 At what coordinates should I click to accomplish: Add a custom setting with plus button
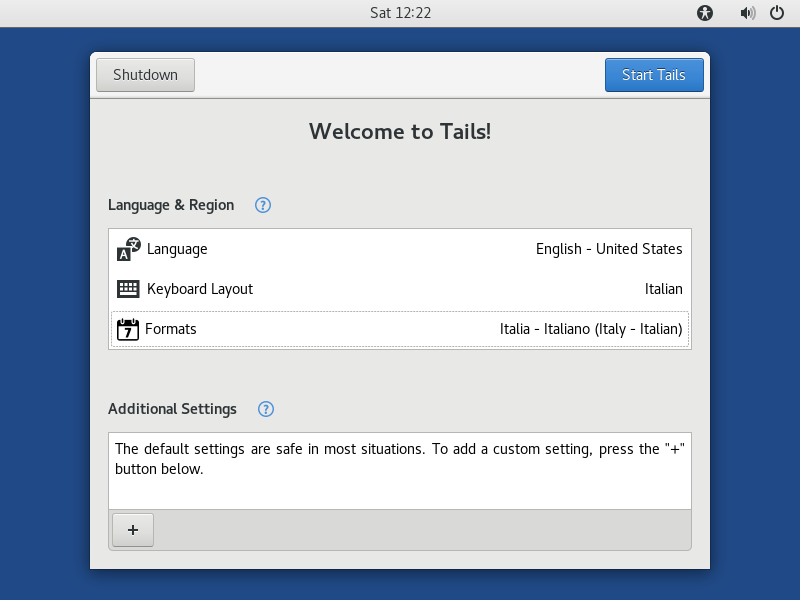coord(133,530)
